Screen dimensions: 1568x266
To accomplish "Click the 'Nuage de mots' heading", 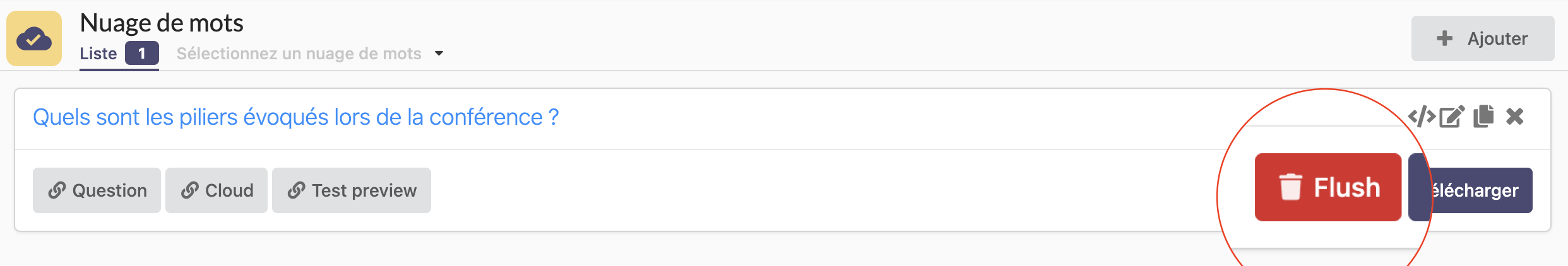I will point(162,23).
